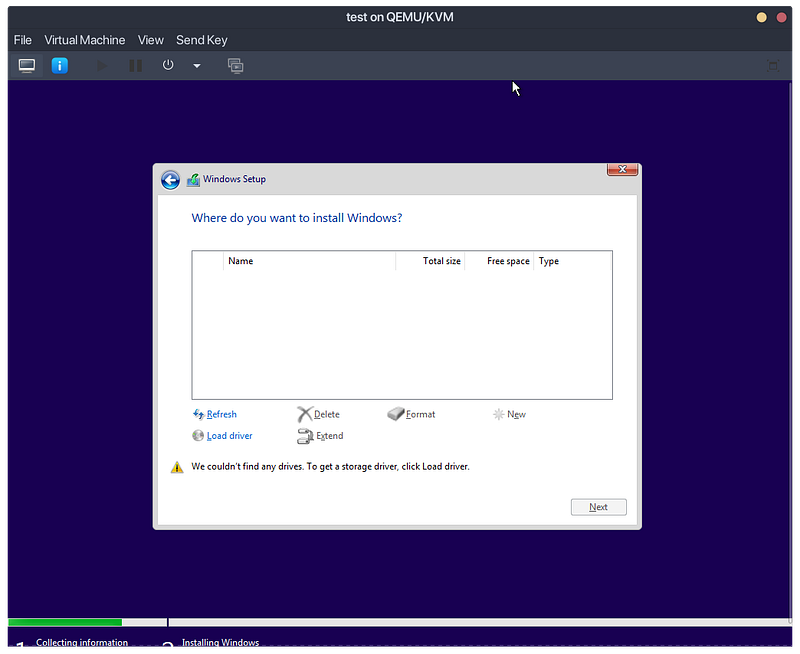Click the Delete X icon

pos(305,414)
